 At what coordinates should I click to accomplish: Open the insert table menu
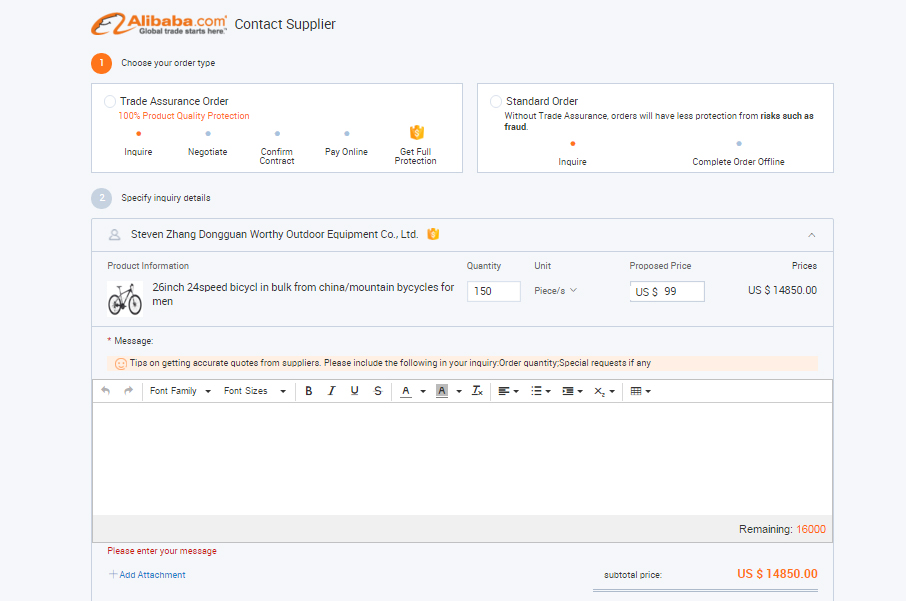pos(641,391)
